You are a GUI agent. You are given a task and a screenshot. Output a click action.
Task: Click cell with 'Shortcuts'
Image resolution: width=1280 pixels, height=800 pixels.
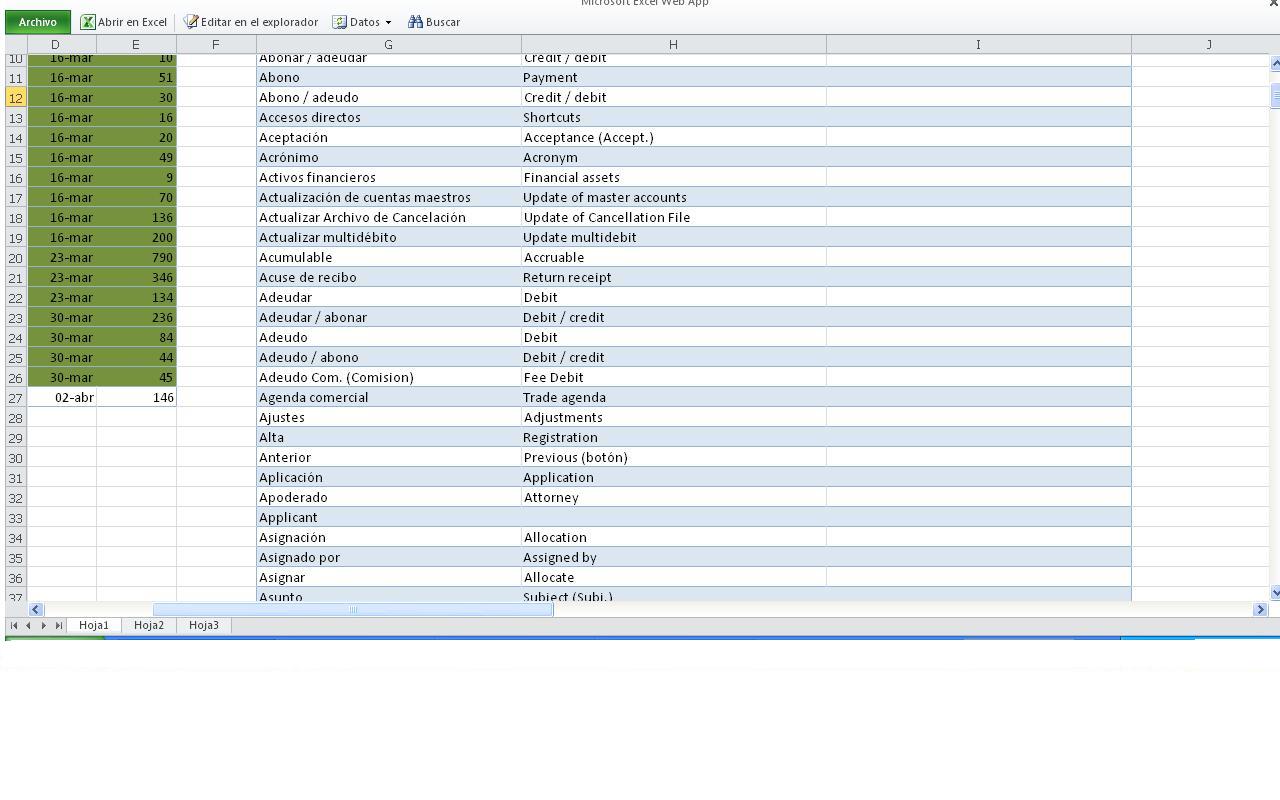674,117
